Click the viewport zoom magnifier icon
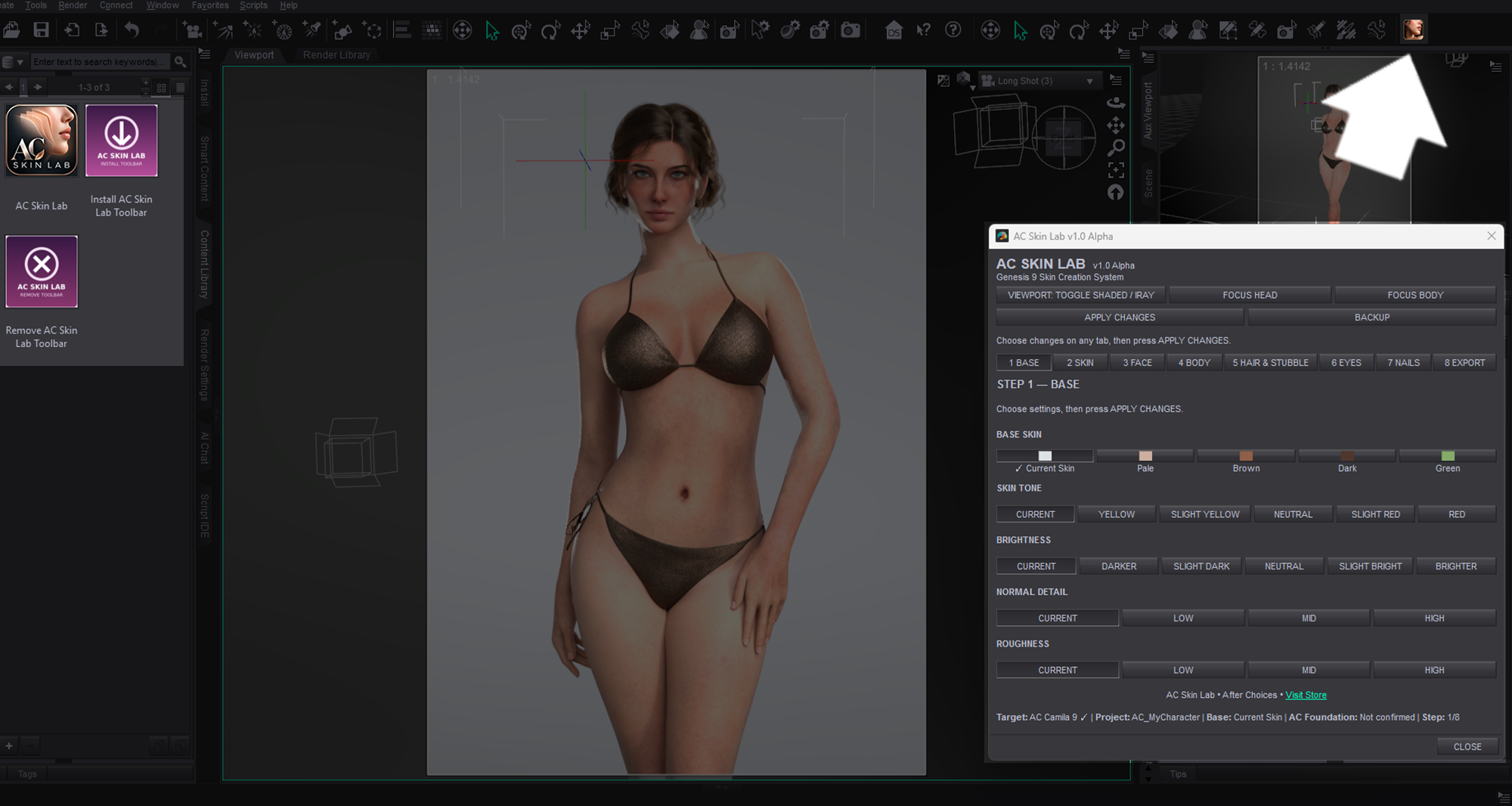Viewport: 1512px width, 806px height. tap(1116, 147)
